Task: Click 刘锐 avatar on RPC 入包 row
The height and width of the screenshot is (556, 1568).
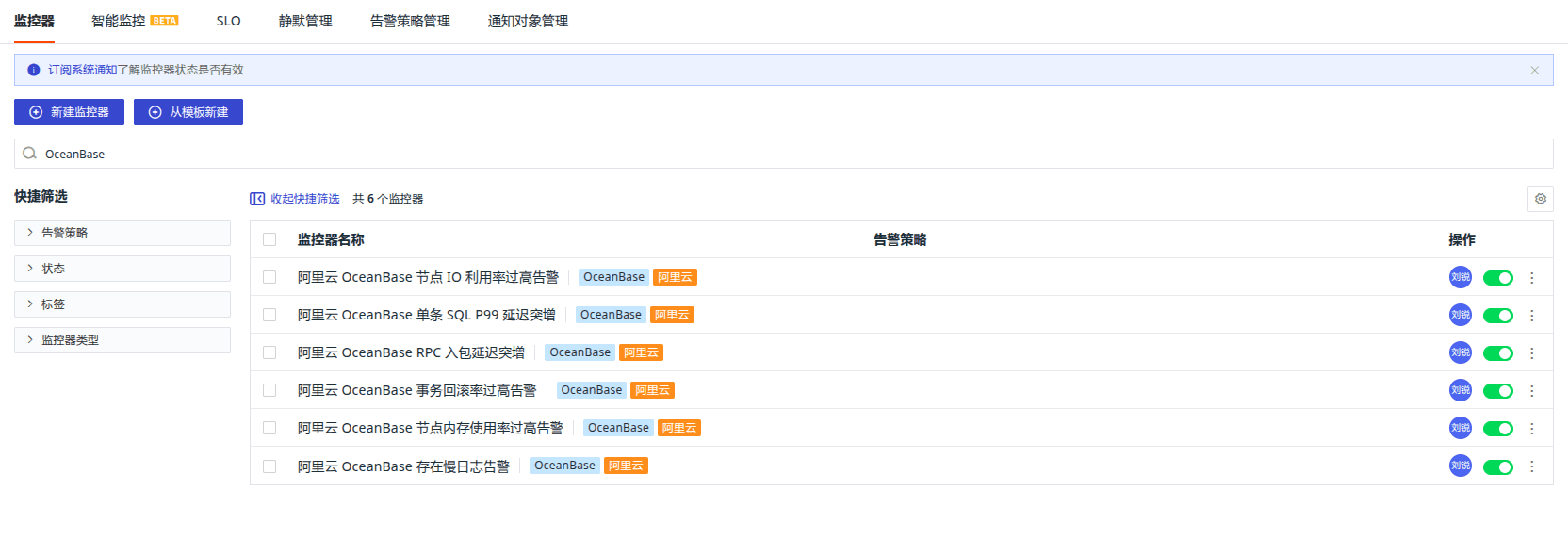Action: click(x=1461, y=352)
